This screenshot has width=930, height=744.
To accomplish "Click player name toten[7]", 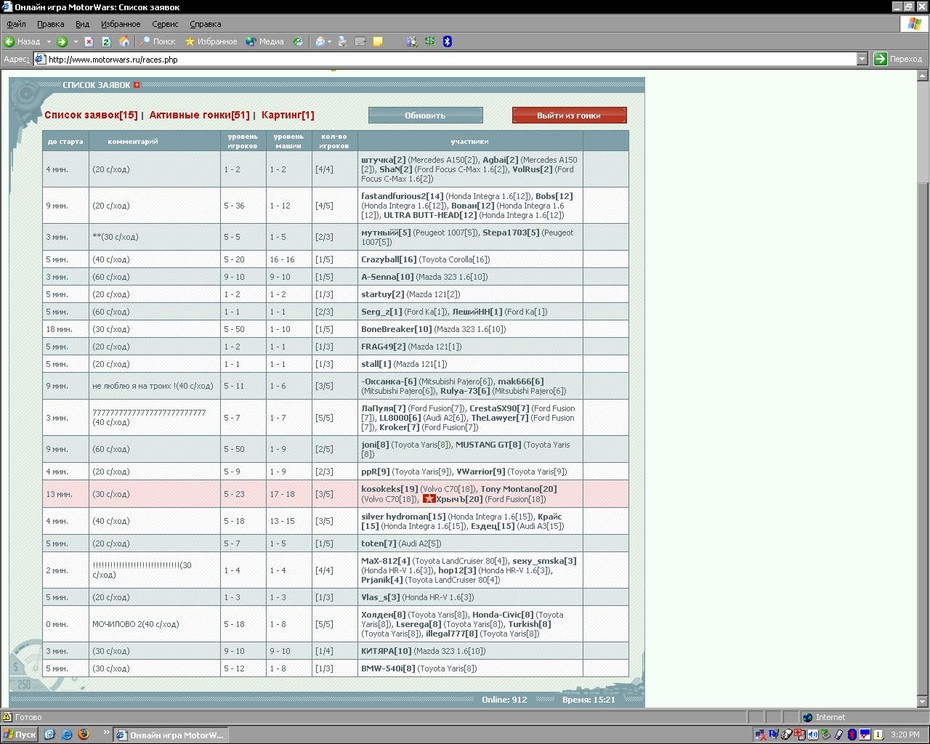I will tap(378, 543).
